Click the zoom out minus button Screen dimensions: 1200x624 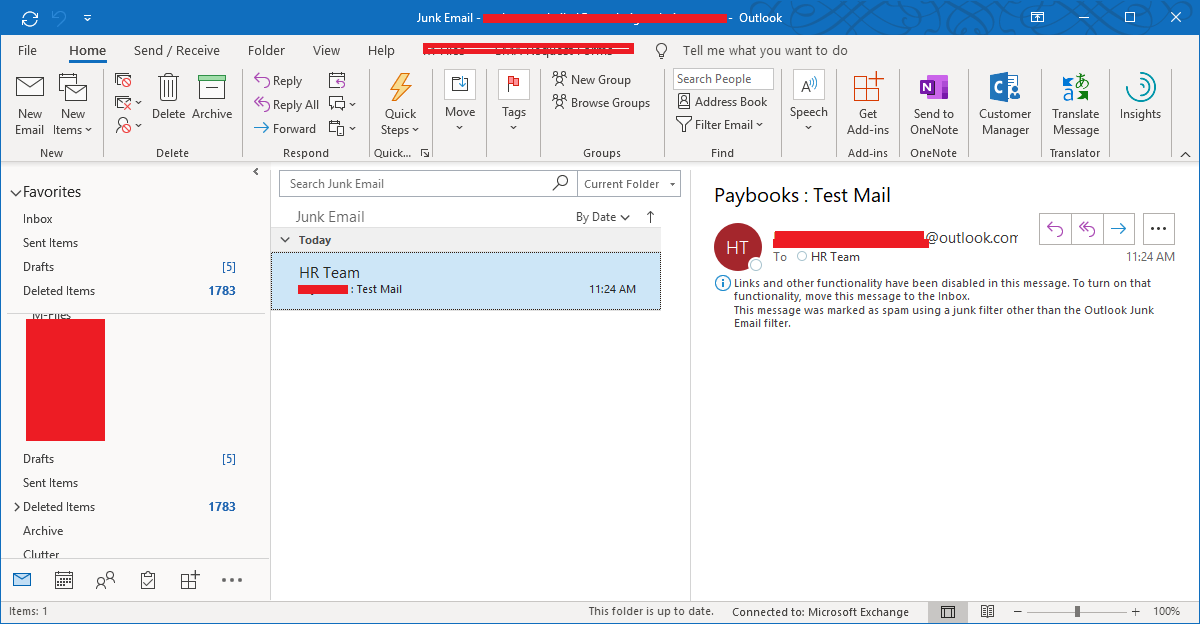1018,611
